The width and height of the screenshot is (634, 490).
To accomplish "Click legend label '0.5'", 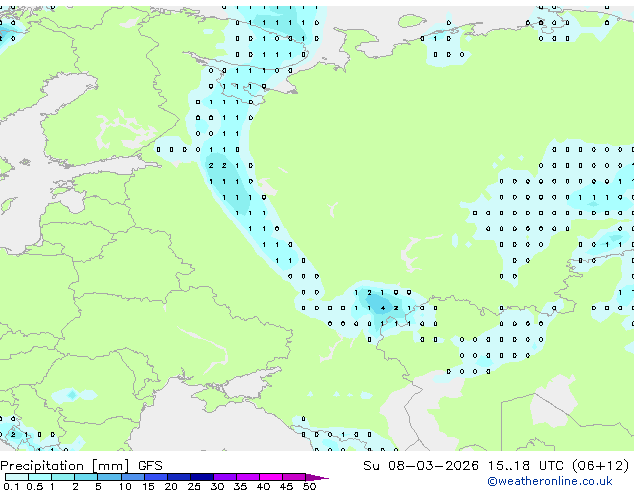I will (x=34, y=486).
